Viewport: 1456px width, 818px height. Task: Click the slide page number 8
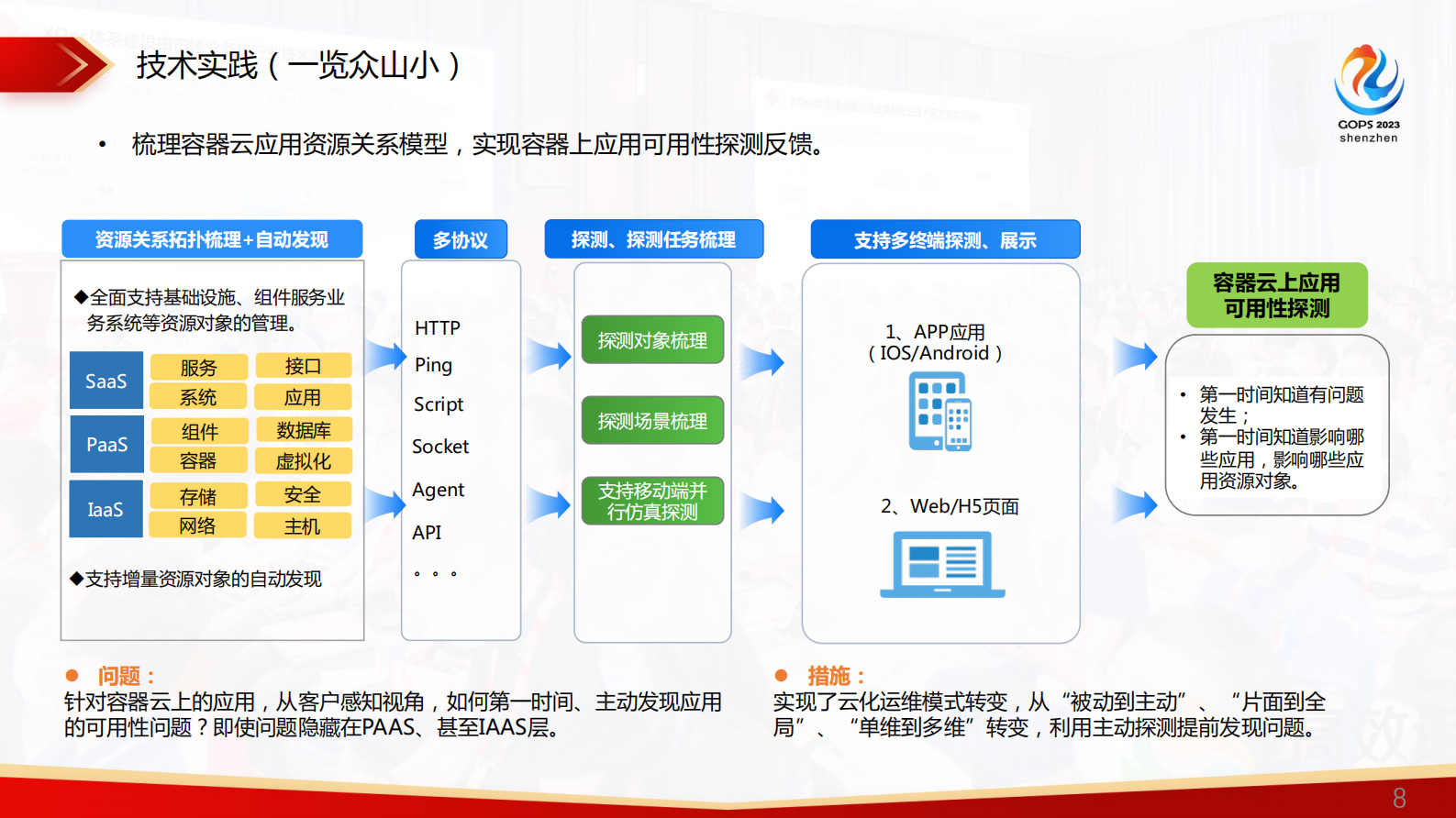pos(1399,798)
